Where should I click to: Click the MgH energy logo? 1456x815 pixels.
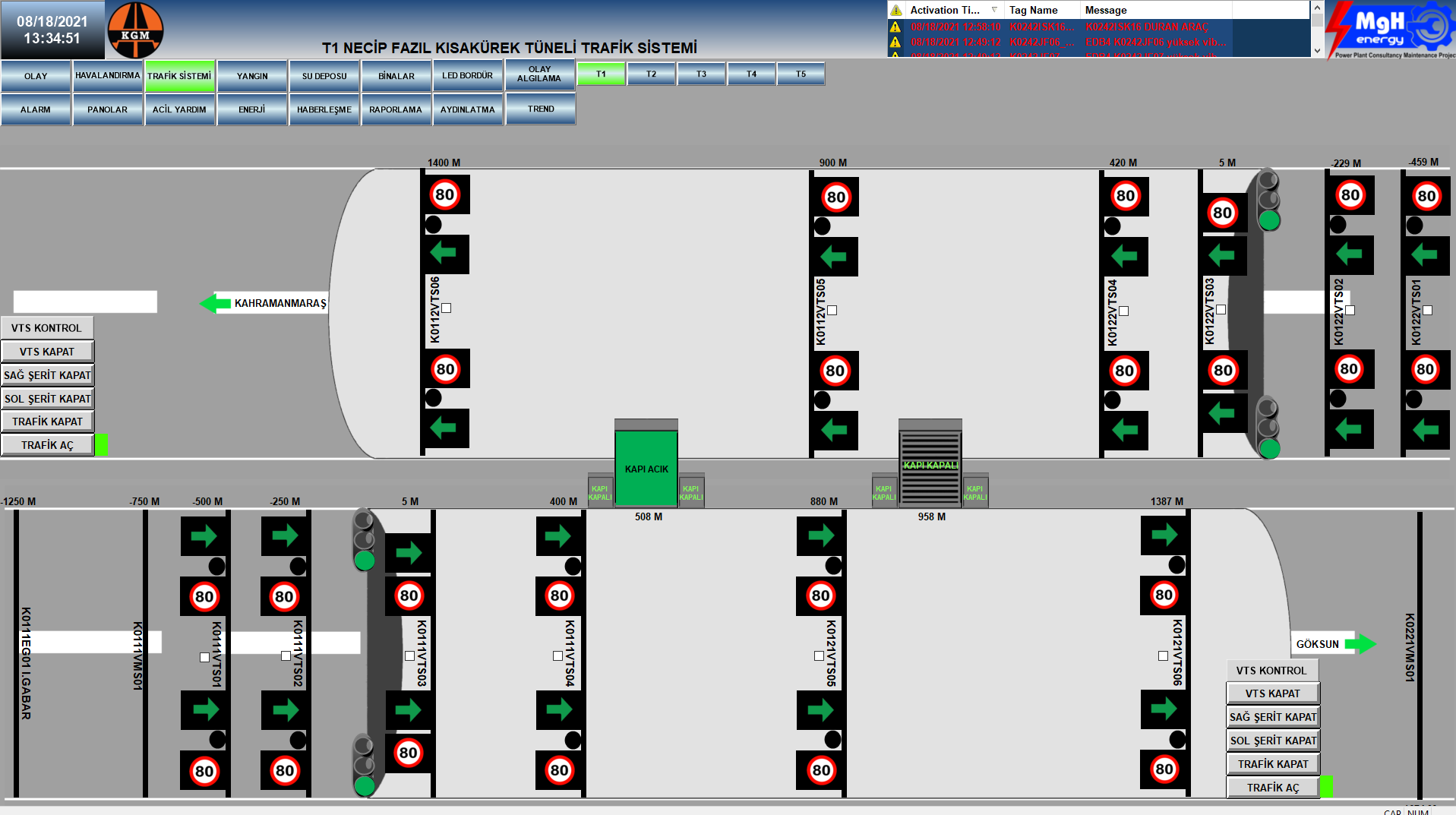click(x=1390, y=29)
